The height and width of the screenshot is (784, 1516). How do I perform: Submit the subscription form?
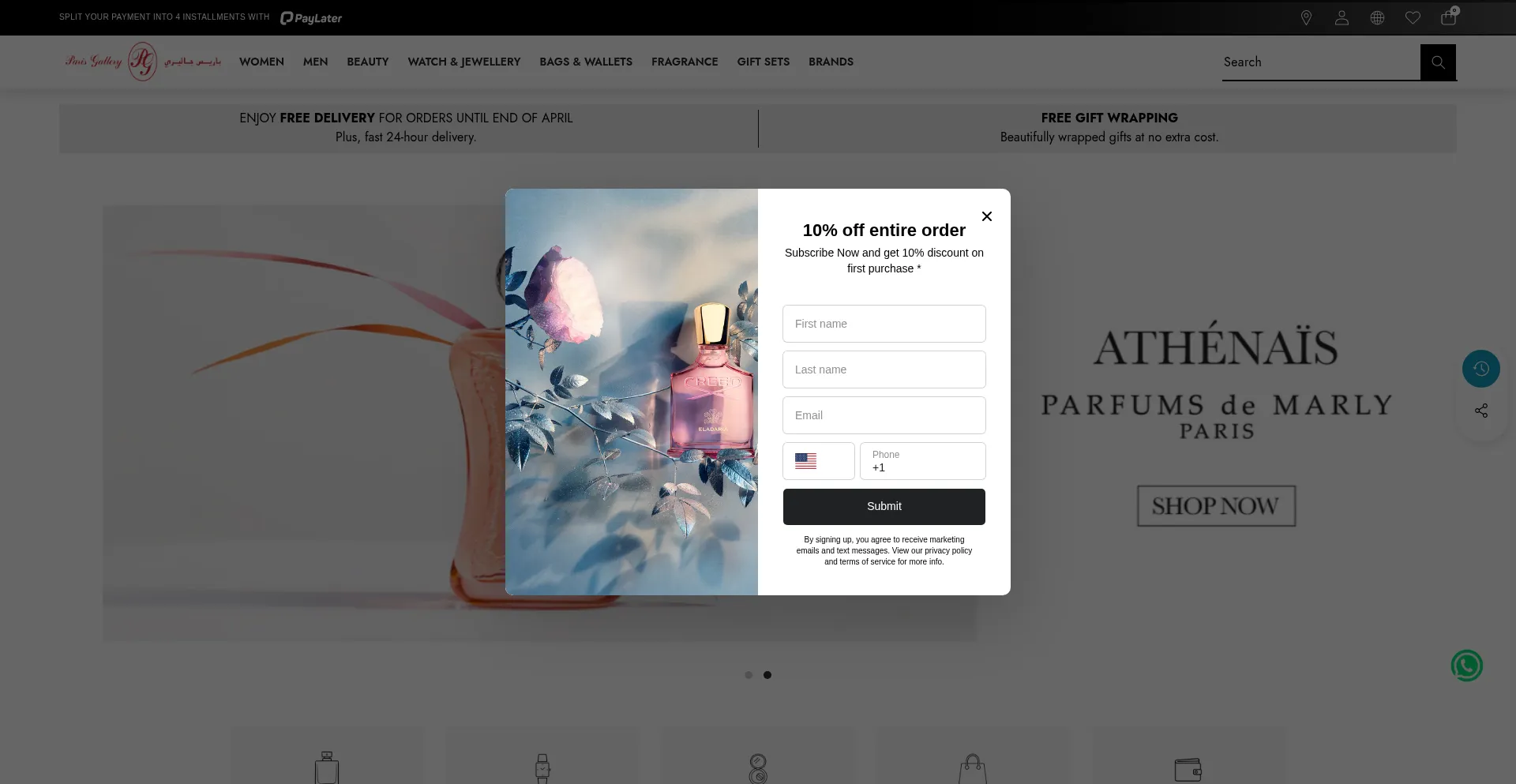884,506
